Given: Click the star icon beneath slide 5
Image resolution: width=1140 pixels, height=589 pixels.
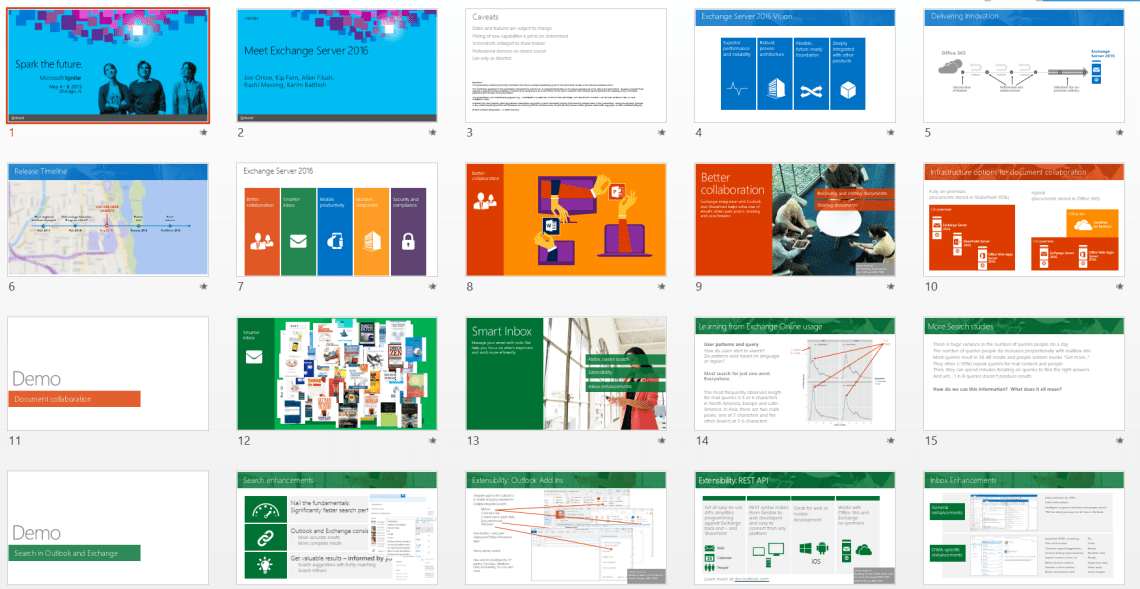Looking at the screenshot, I should (x=1120, y=132).
